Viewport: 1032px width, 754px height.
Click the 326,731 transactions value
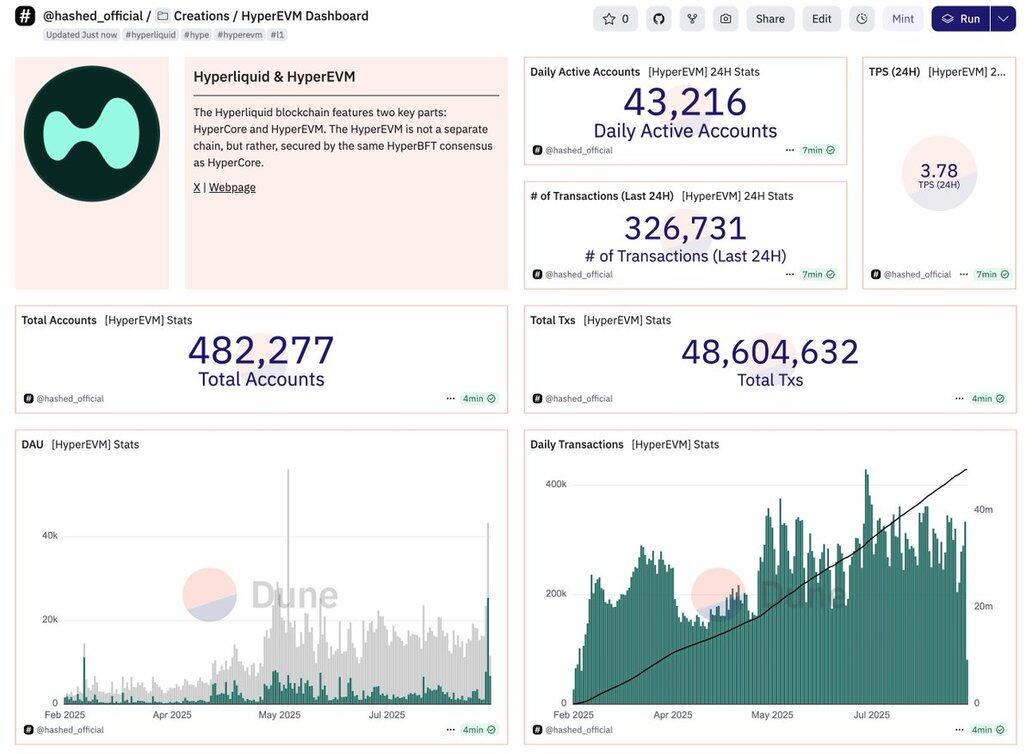click(x=685, y=228)
